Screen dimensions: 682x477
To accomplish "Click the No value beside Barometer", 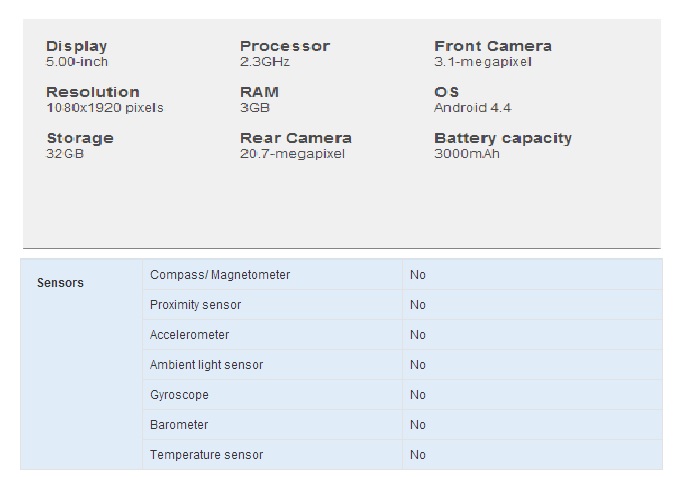I will tap(418, 425).
